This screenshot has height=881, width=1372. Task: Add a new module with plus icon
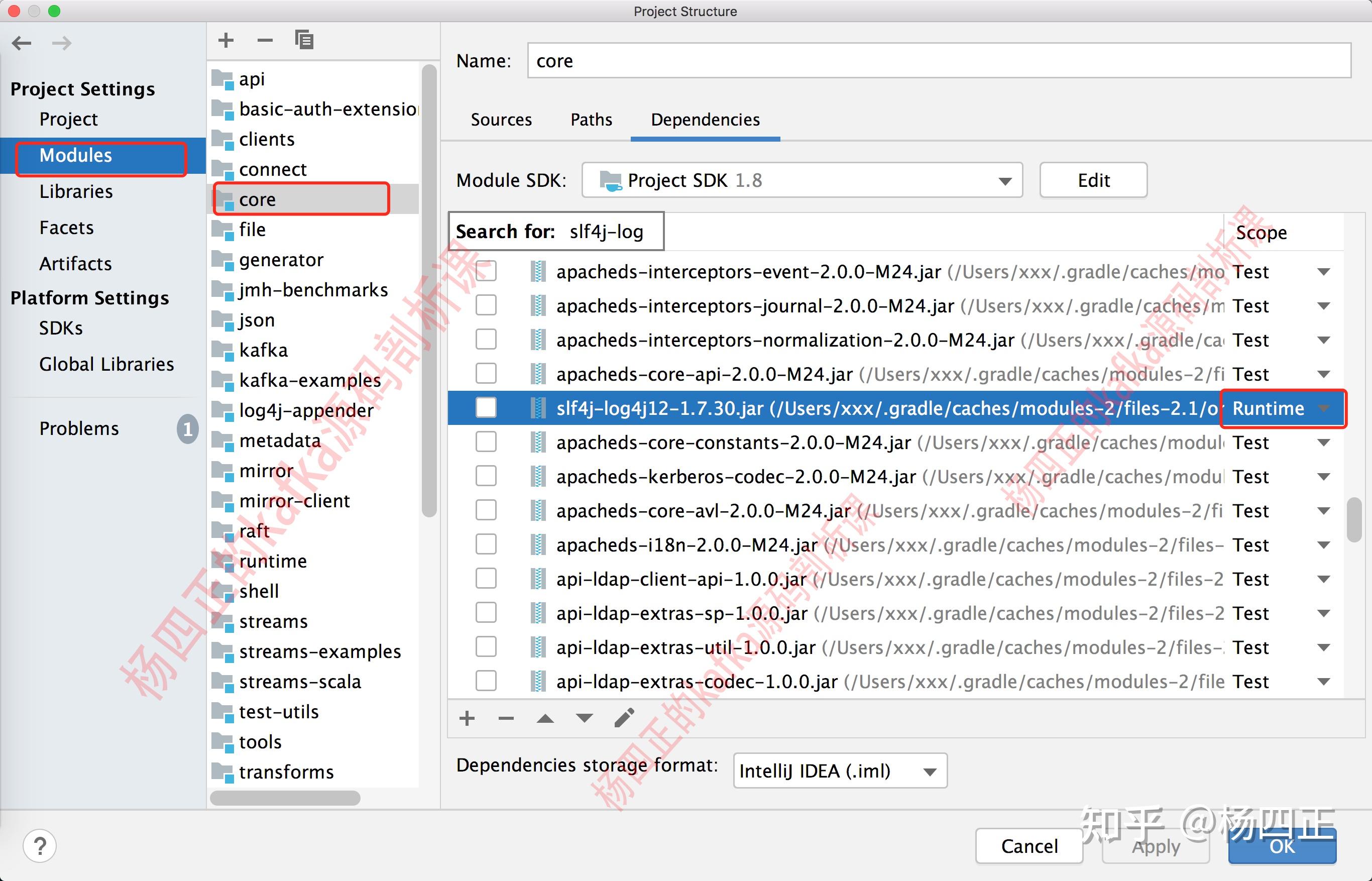[x=226, y=40]
